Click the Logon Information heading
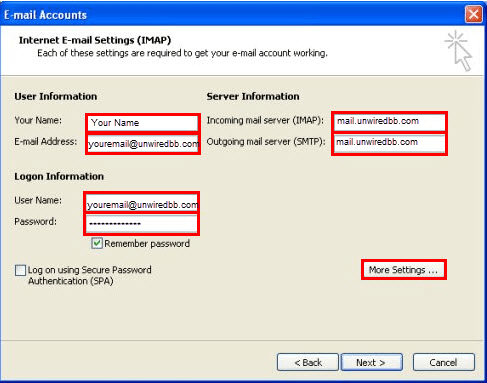The image size is (487, 383). 59,176
